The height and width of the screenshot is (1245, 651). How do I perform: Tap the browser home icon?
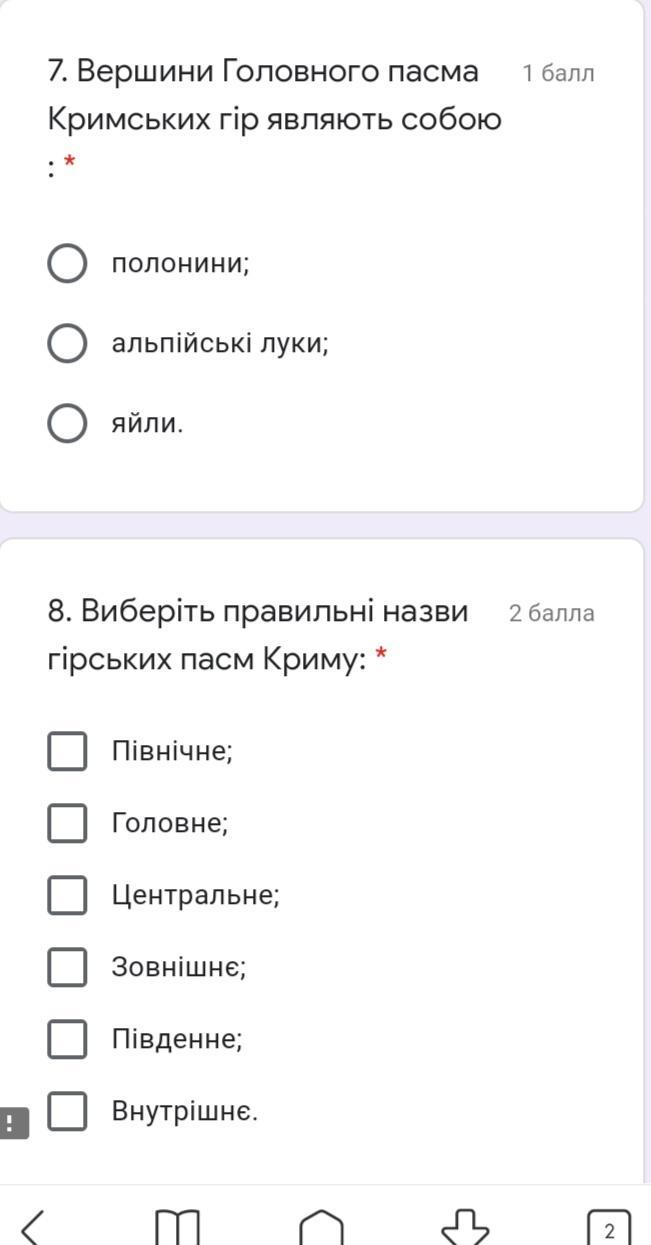tap(321, 1226)
